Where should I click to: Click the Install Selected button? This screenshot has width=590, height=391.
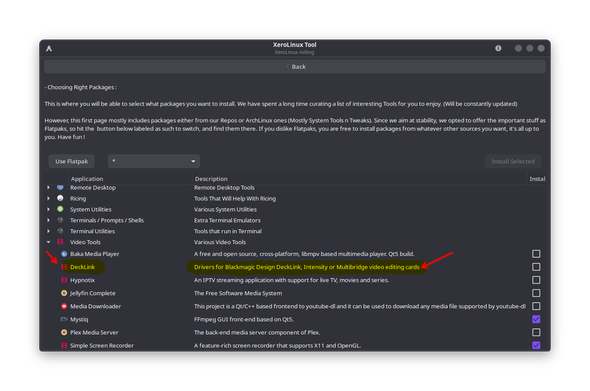click(x=513, y=161)
